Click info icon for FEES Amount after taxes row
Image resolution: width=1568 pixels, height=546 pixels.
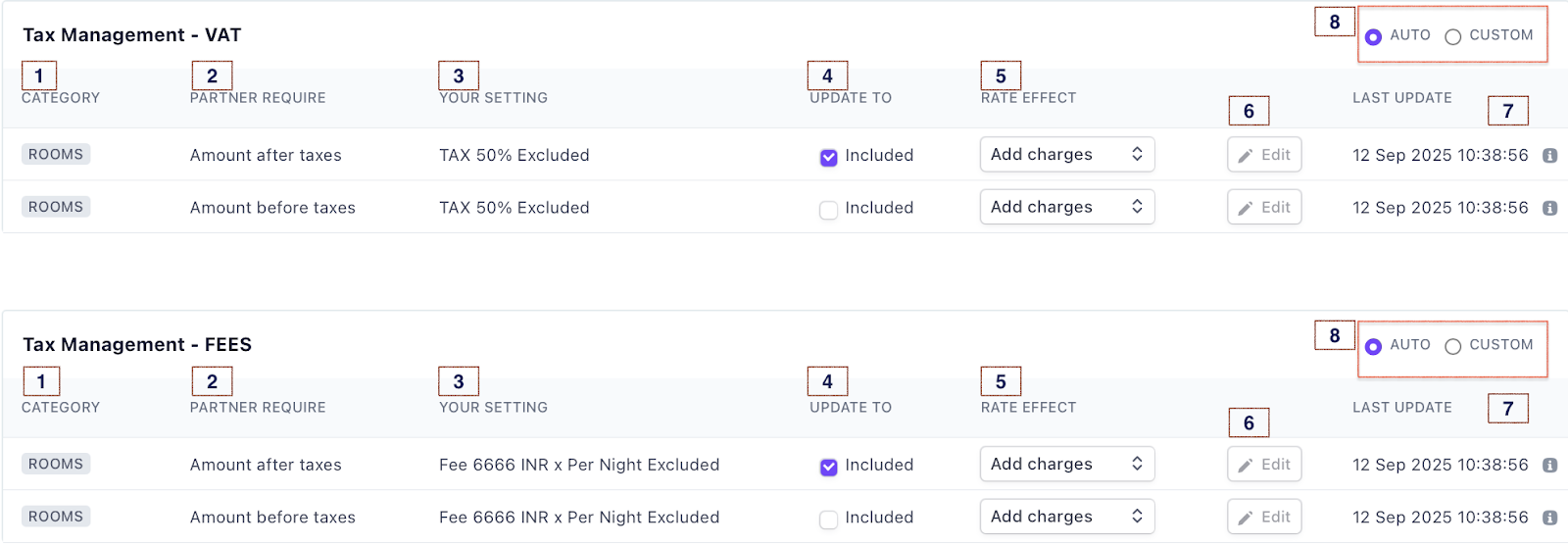tap(1549, 466)
